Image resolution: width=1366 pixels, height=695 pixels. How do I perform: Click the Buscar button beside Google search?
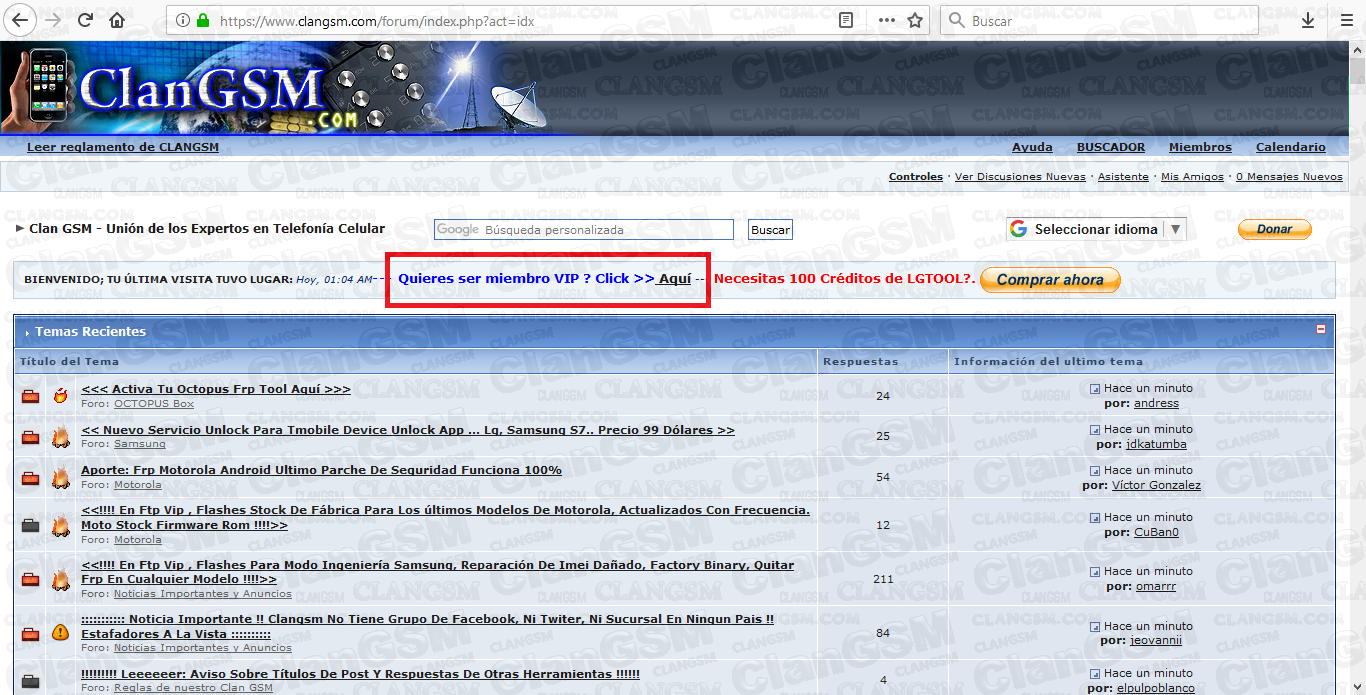click(x=770, y=230)
